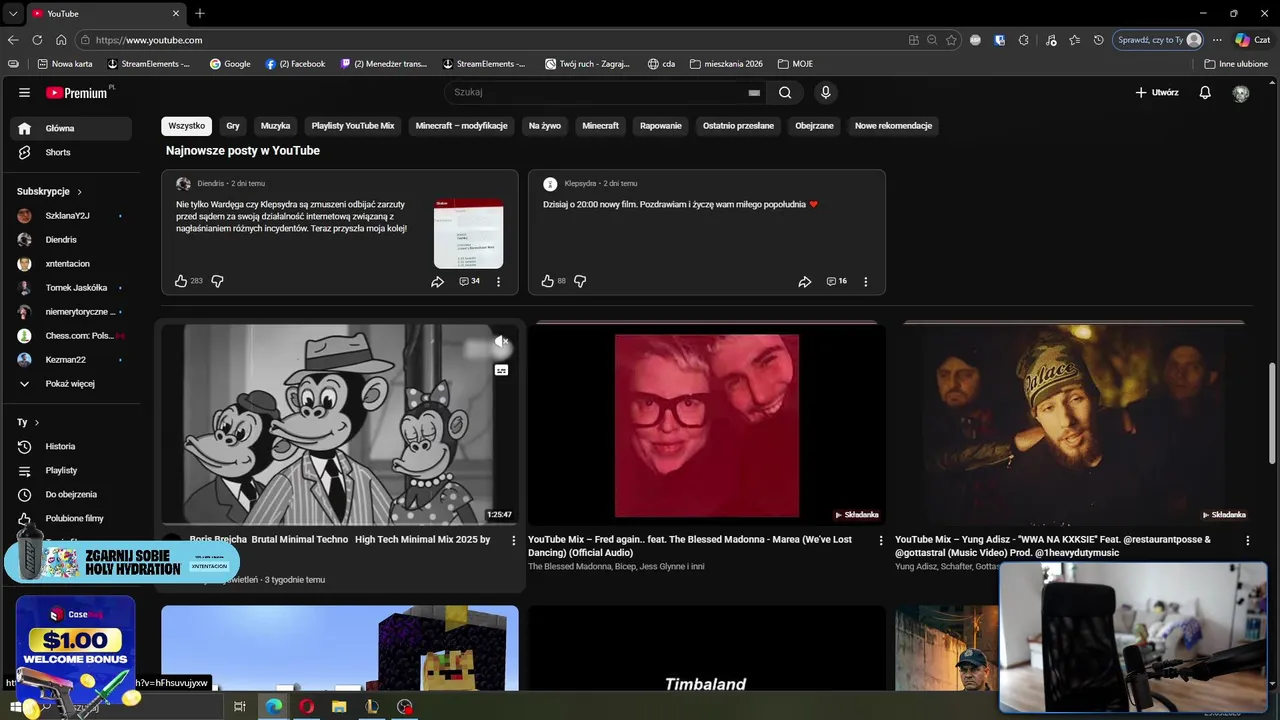Open the on-screen keyboard icon in search box
Image resolution: width=1280 pixels, height=720 pixels.
(754, 93)
